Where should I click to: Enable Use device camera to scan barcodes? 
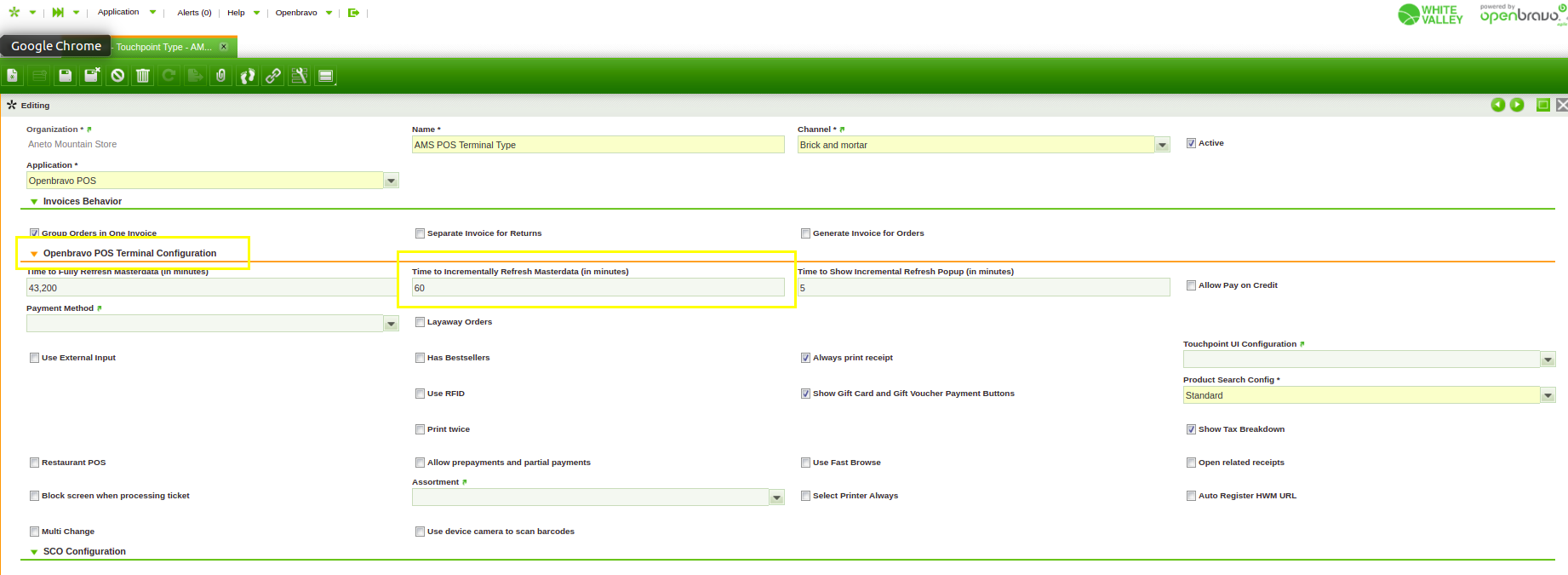coord(420,532)
